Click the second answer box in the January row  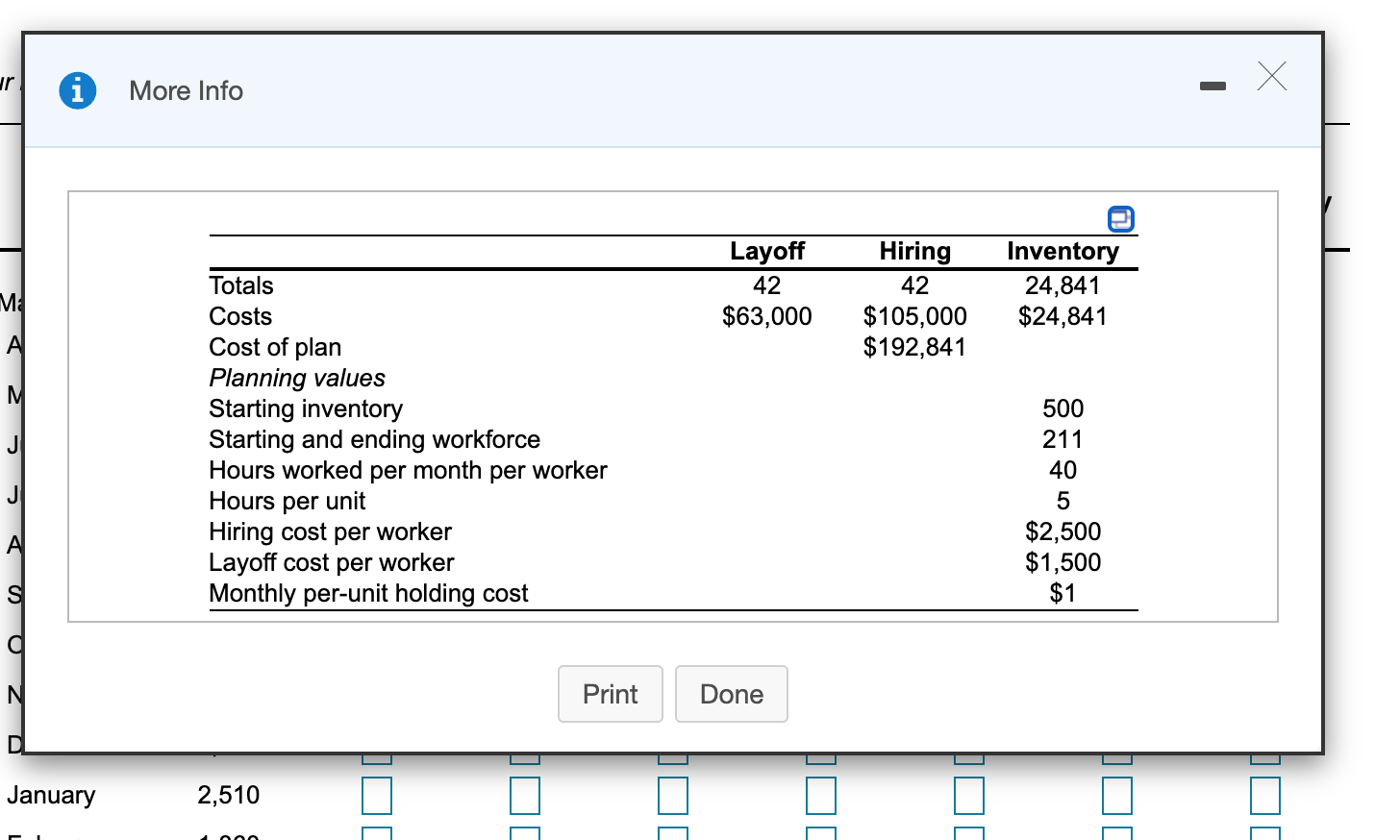pyautogui.click(x=526, y=795)
